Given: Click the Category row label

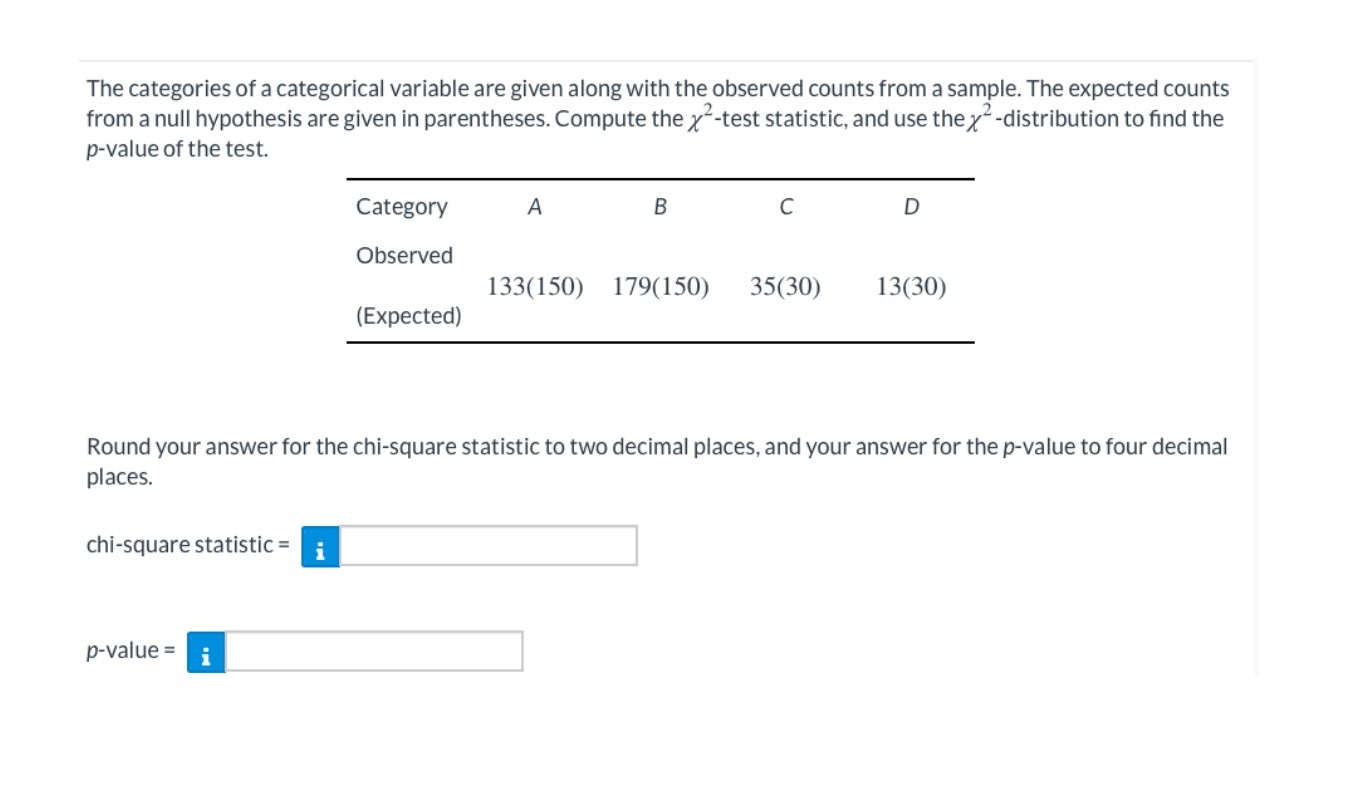Looking at the screenshot, I should (x=402, y=207).
